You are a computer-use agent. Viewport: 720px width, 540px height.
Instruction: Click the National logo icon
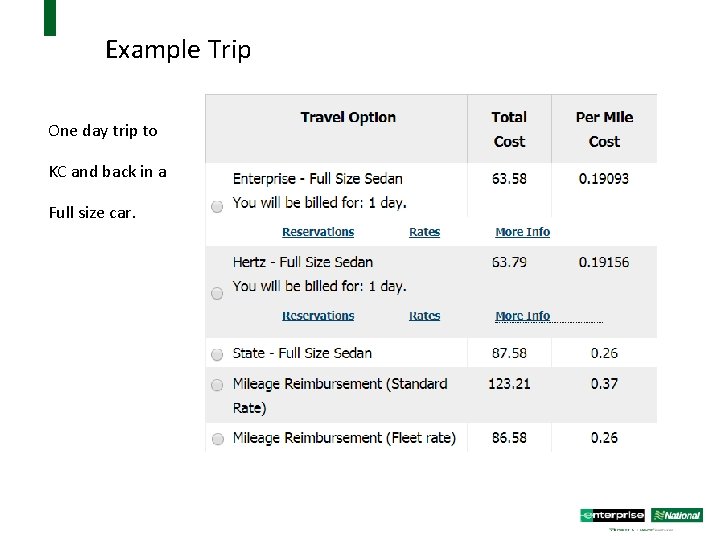(677, 515)
